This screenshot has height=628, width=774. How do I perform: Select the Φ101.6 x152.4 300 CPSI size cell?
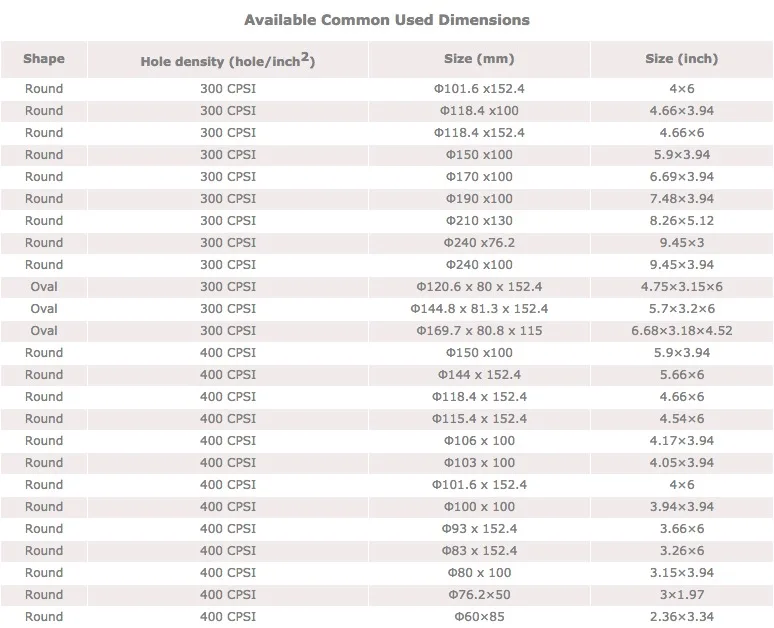pos(479,89)
